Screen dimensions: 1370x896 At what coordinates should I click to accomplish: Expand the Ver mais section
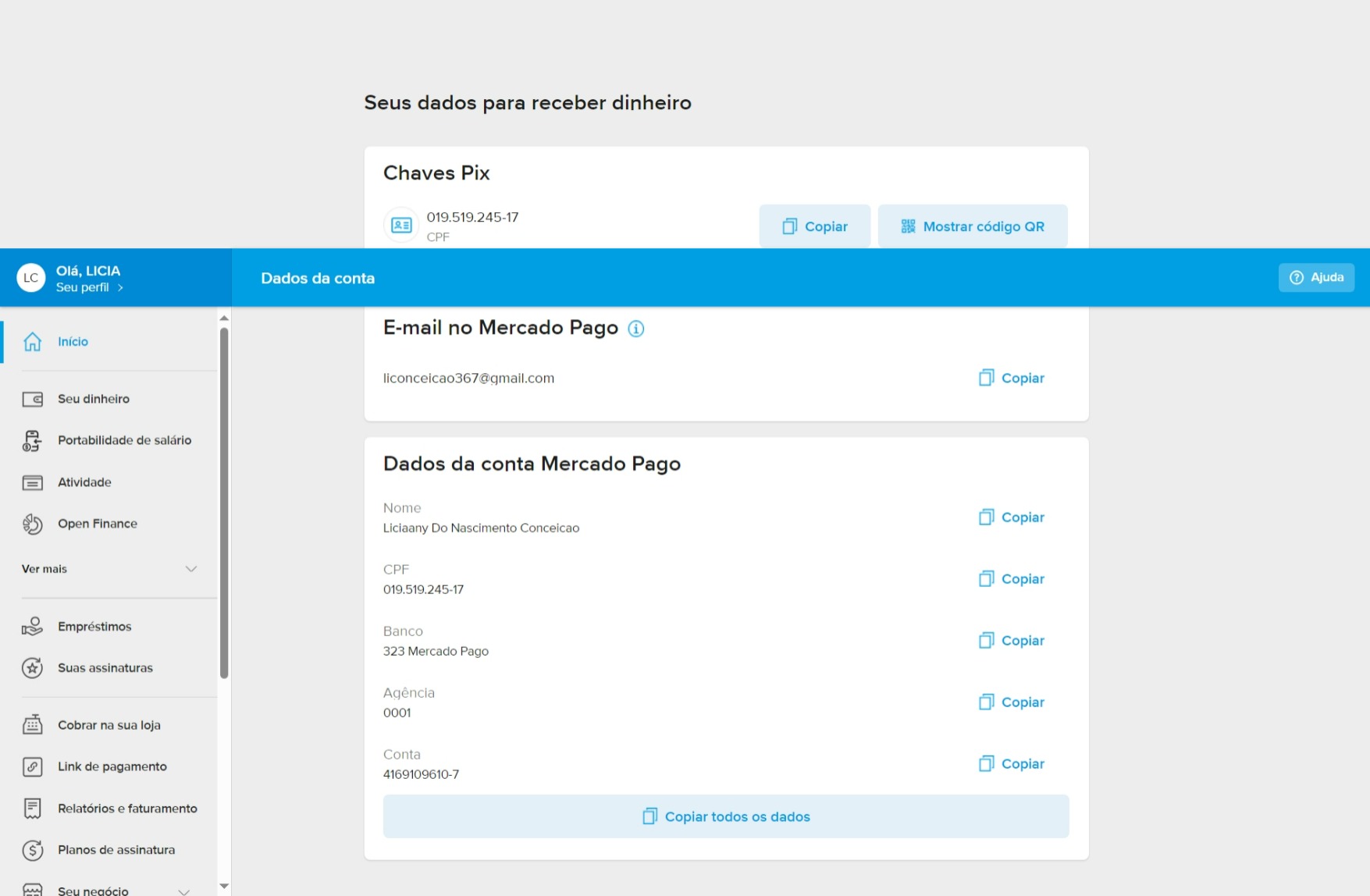(x=190, y=569)
